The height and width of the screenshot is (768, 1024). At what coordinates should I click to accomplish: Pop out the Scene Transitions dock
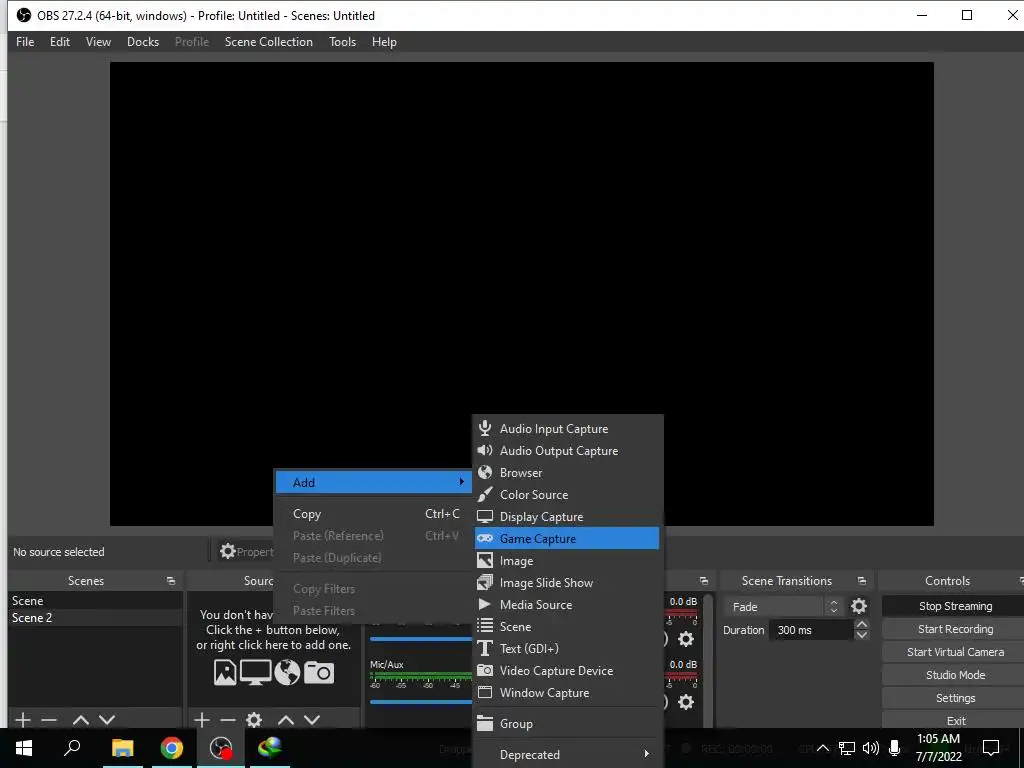pyautogui.click(x=861, y=581)
